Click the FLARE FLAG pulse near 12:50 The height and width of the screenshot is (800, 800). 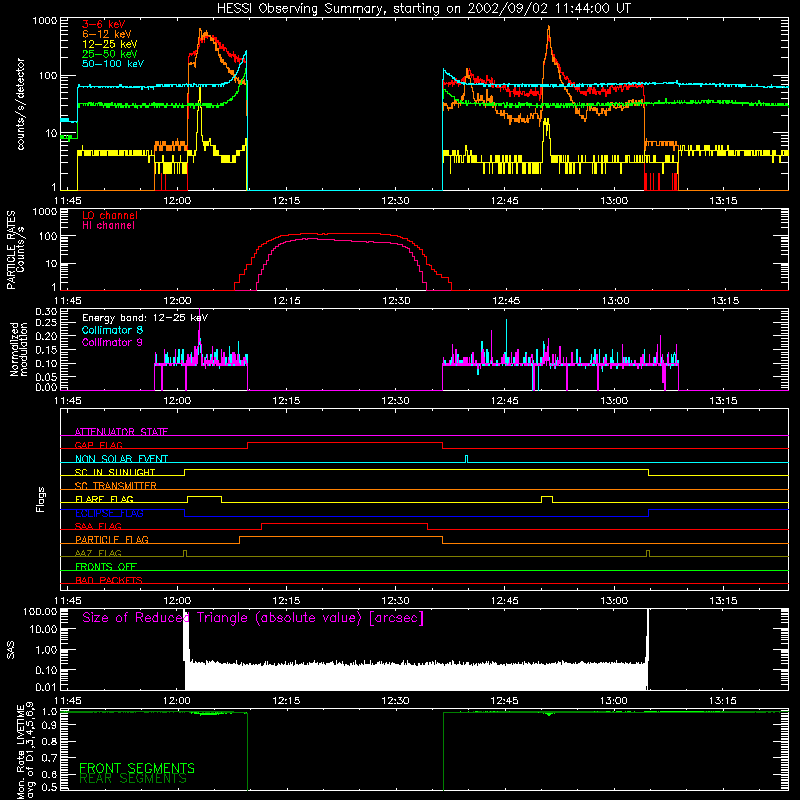click(x=546, y=497)
